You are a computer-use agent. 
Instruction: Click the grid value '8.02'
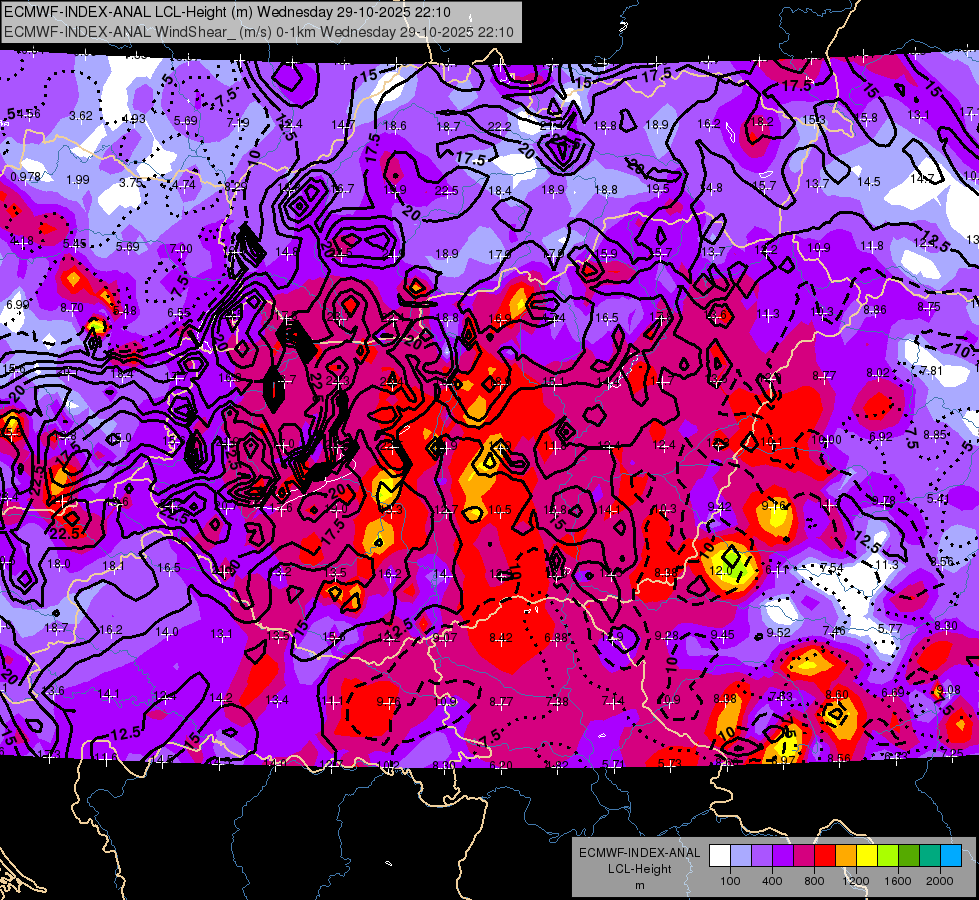[x=878, y=373]
